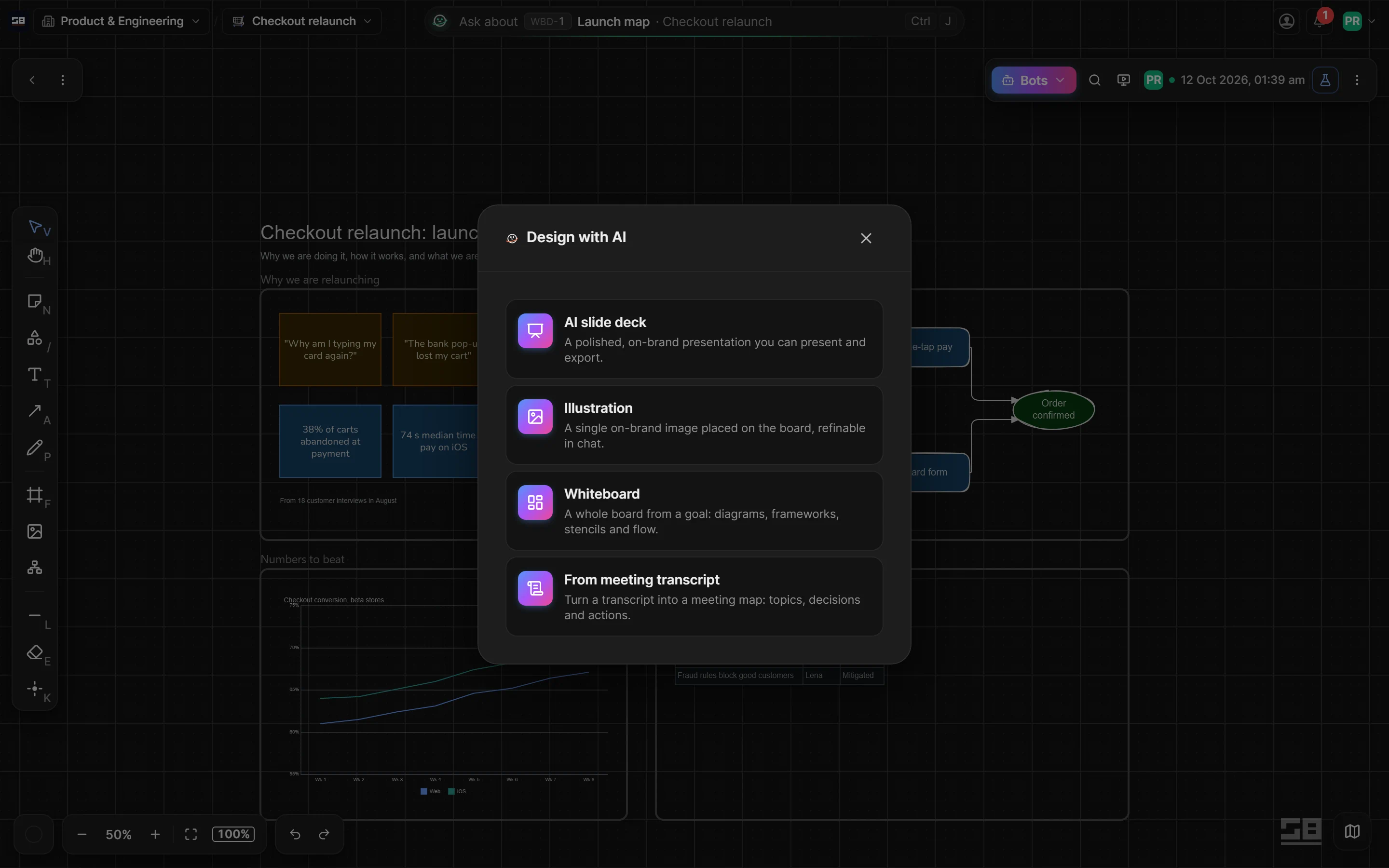Image resolution: width=1389 pixels, height=868 pixels.
Task: Select the frame tool
Action: click(x=35, y=495)
